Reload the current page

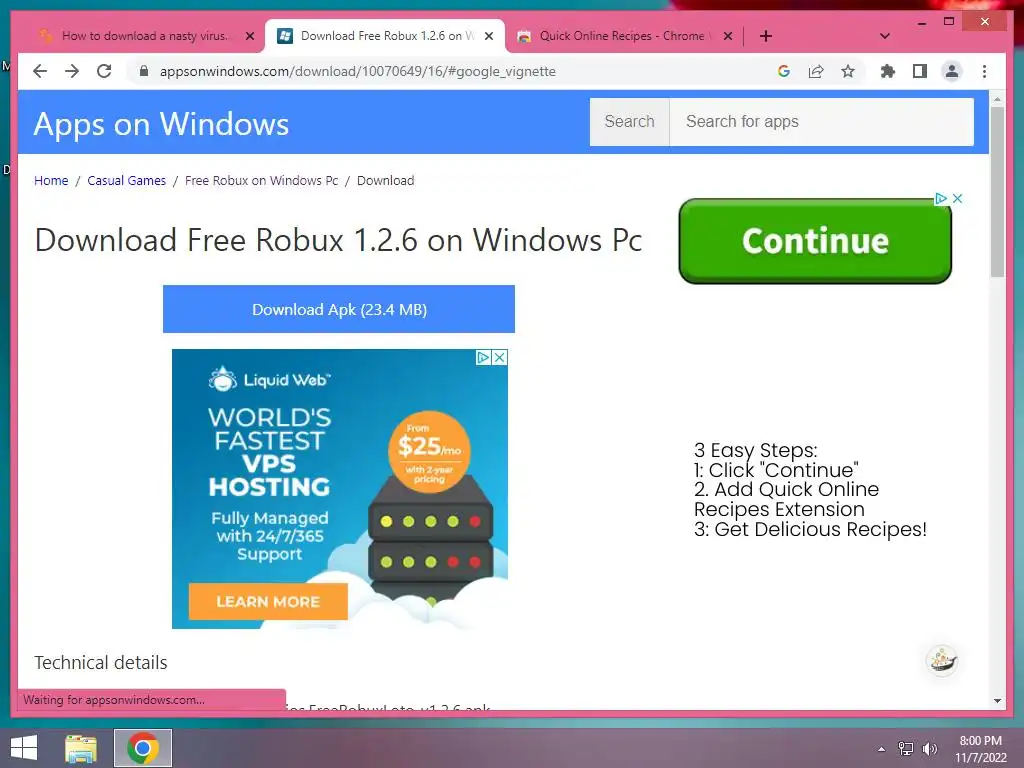click(x=104, y=71)
